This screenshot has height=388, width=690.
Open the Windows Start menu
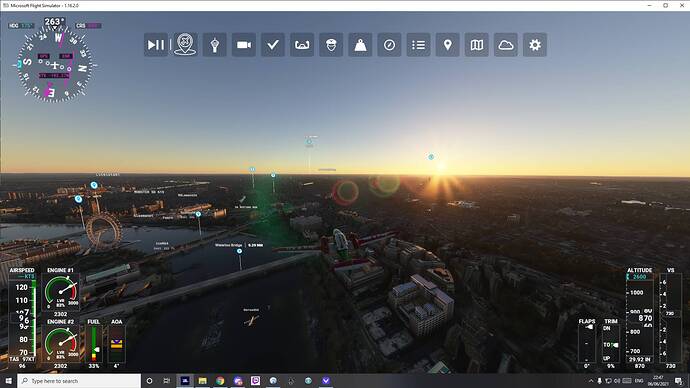pyautogui.click(x=8, y=381)
